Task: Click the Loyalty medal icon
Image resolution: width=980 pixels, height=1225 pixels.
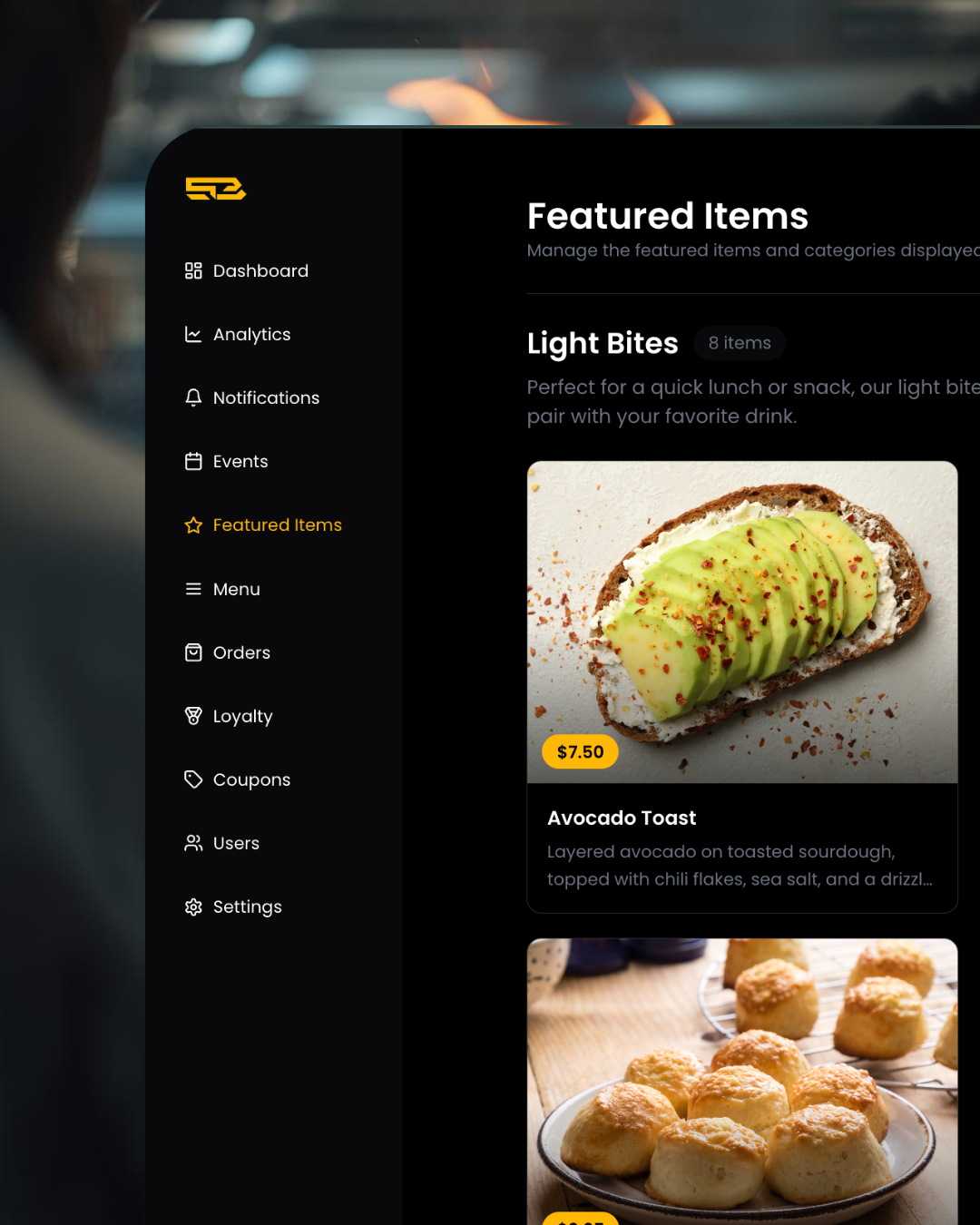Action: point(193,716)
